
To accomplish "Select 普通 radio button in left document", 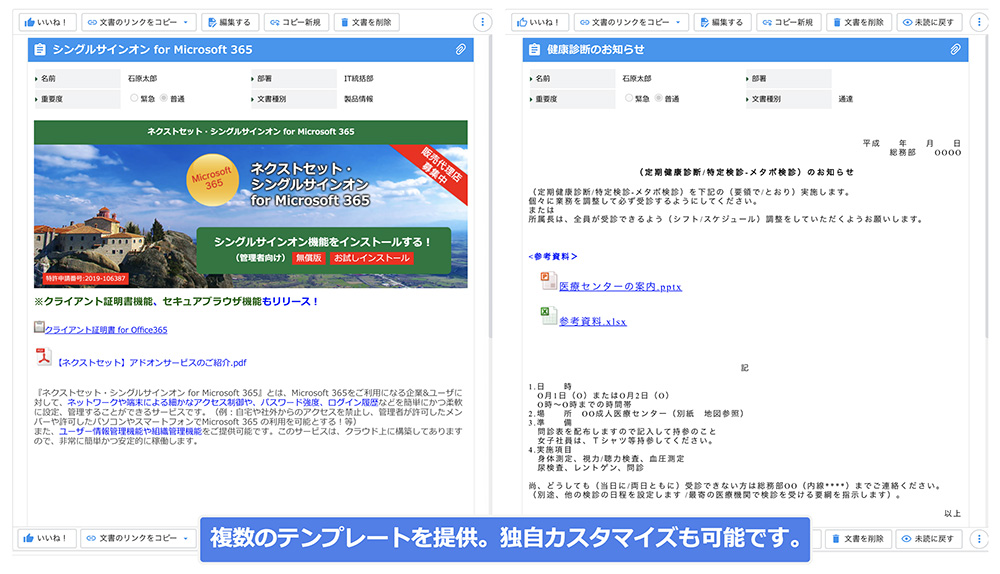I will pyautogui.click(x=164, y=98).
